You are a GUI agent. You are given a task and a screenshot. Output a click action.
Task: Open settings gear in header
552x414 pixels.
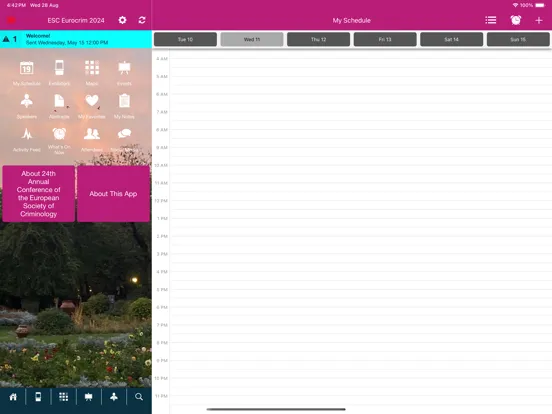122,20
